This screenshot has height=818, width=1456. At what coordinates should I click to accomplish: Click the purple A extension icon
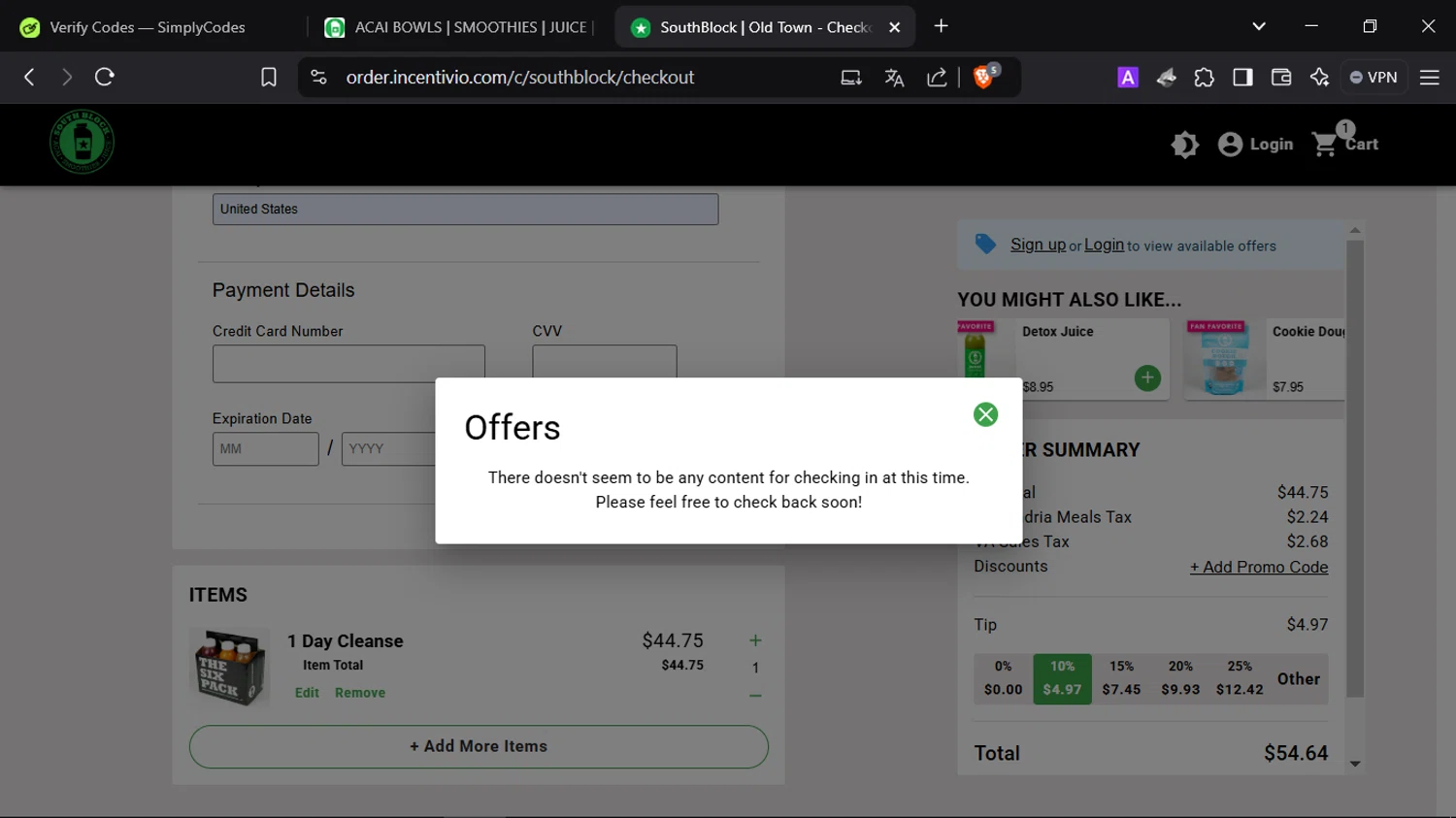point(1128,78)
